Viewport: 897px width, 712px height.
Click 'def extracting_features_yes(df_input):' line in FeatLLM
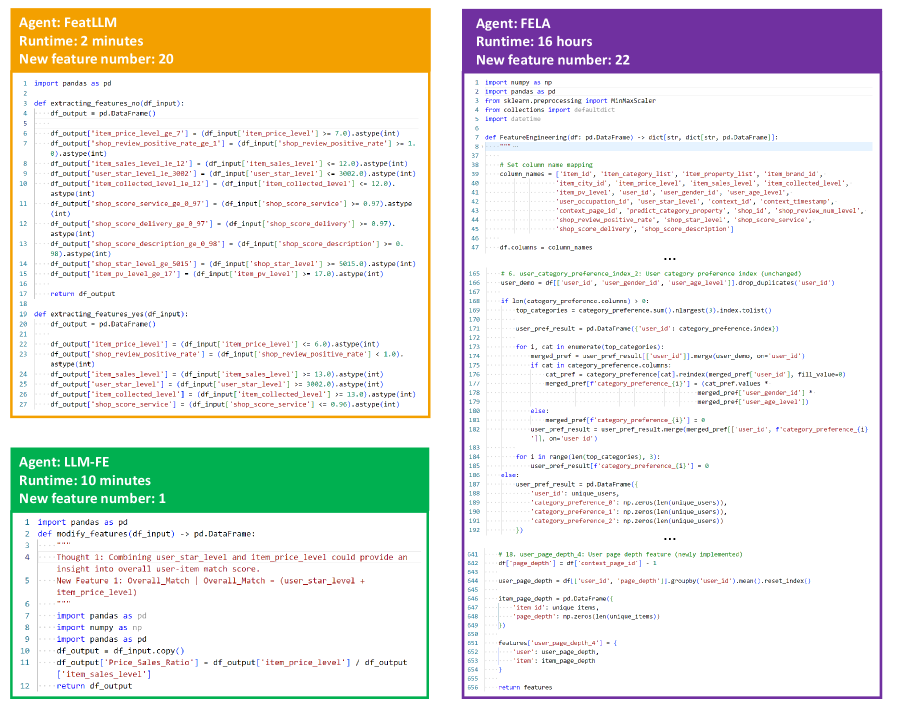pyautogui.click(x=111, y=314)
